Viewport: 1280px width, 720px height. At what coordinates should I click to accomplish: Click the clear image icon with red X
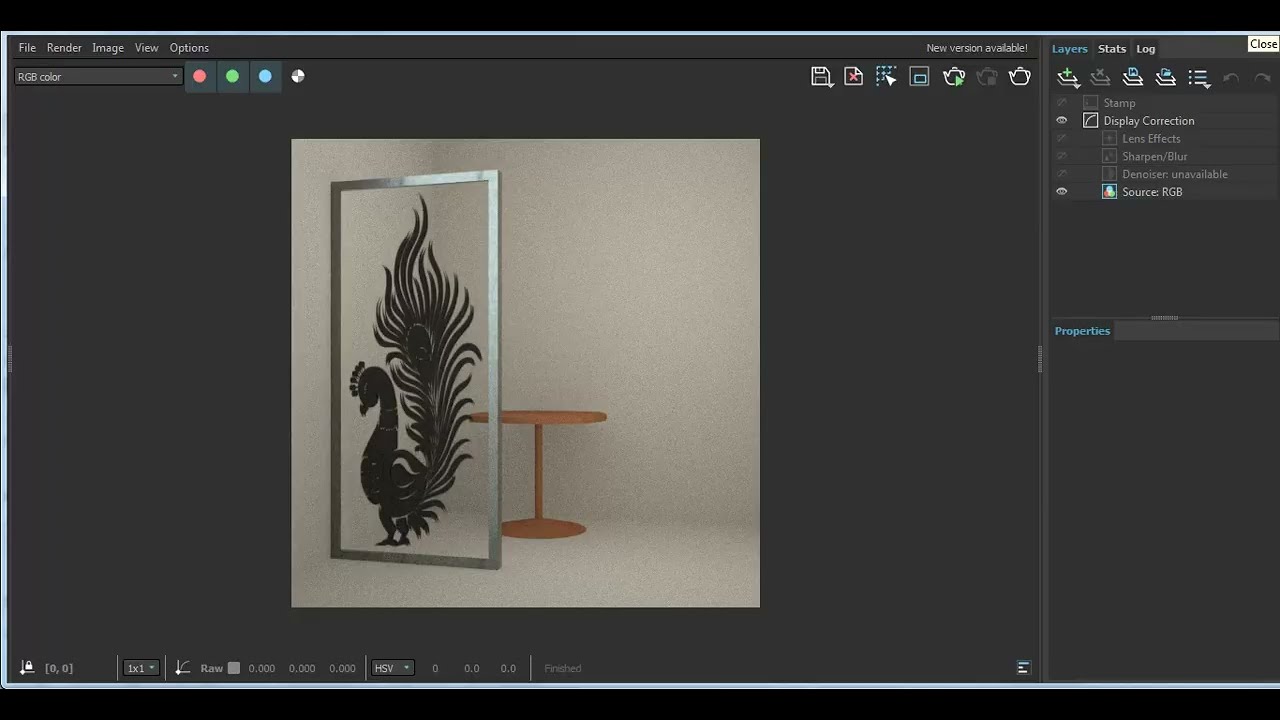coord(854,77)
